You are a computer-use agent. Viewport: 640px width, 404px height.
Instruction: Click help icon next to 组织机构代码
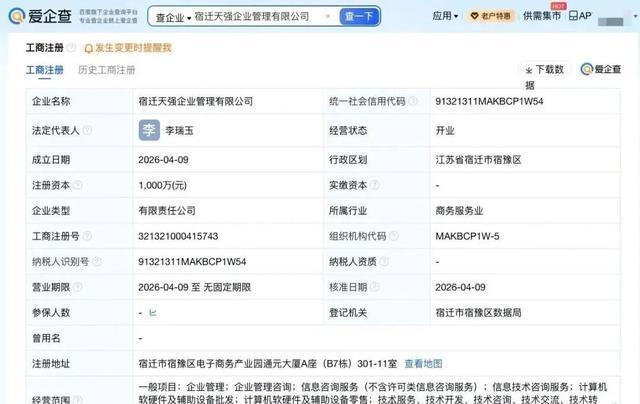click(x=393, y=236)
